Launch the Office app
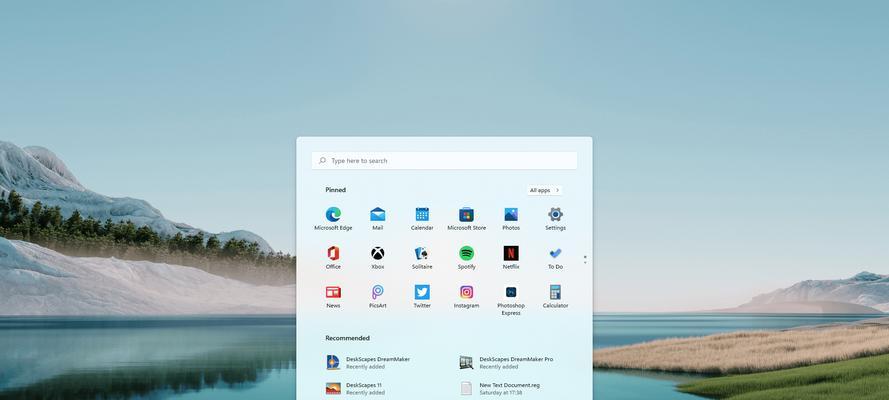This screenshot has width=889, height=400. pos(333,258)
